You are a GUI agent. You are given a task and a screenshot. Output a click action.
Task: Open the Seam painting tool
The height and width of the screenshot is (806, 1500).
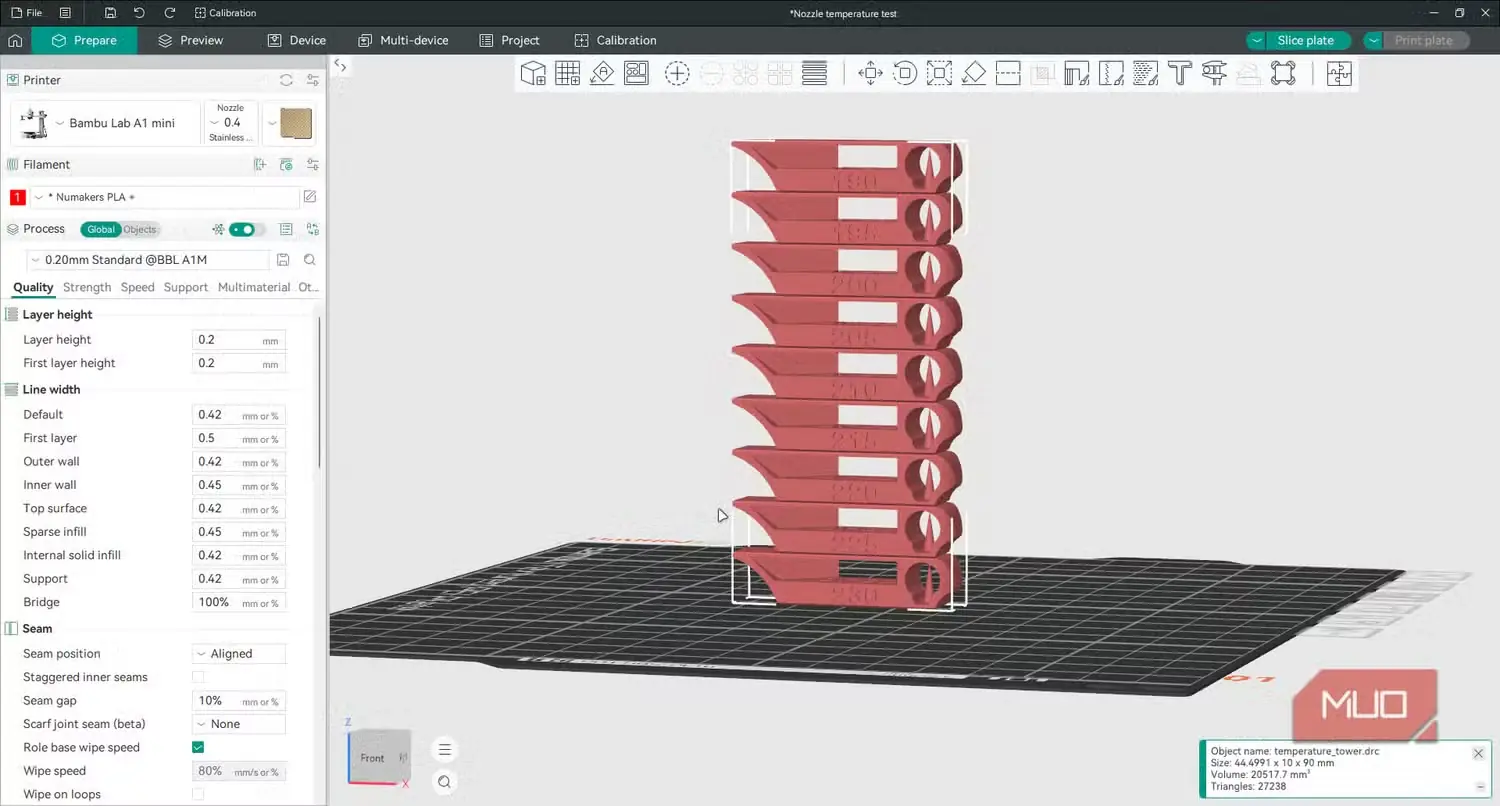(x=1111, y=73)
